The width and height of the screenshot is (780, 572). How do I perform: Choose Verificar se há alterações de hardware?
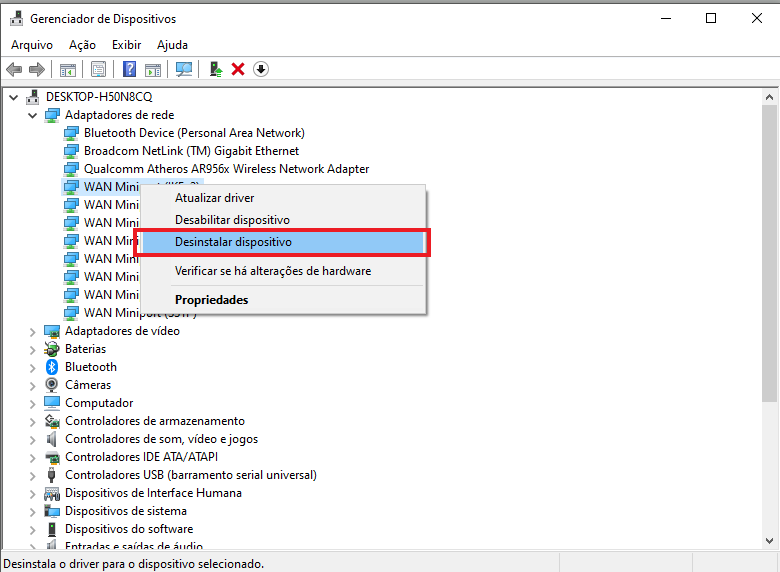(x=283, y=271)
